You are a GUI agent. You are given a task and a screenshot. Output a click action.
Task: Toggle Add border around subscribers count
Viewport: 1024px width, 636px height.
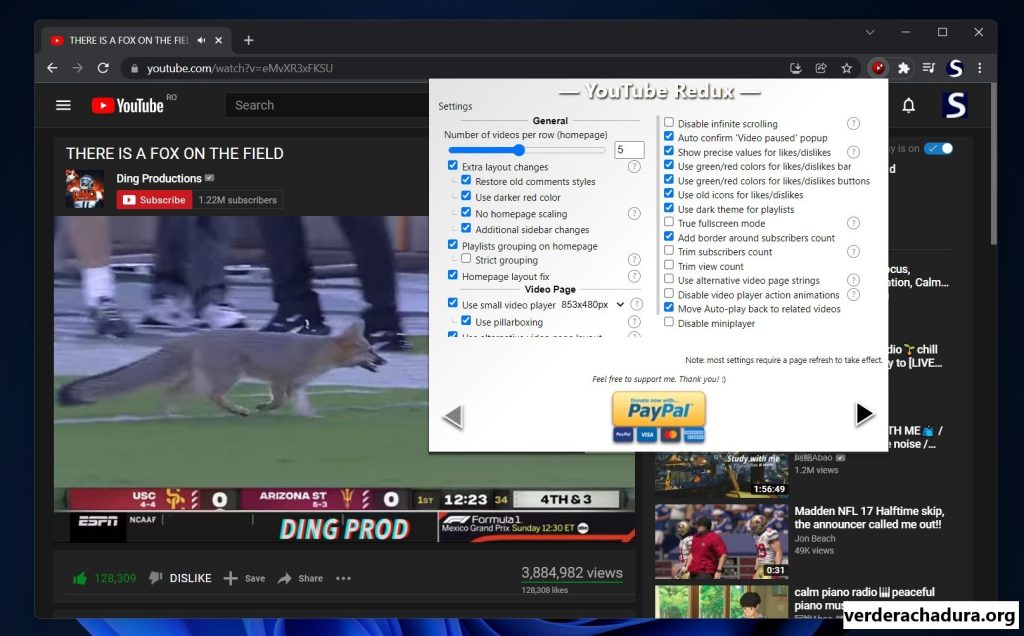(x=669, y=236)
